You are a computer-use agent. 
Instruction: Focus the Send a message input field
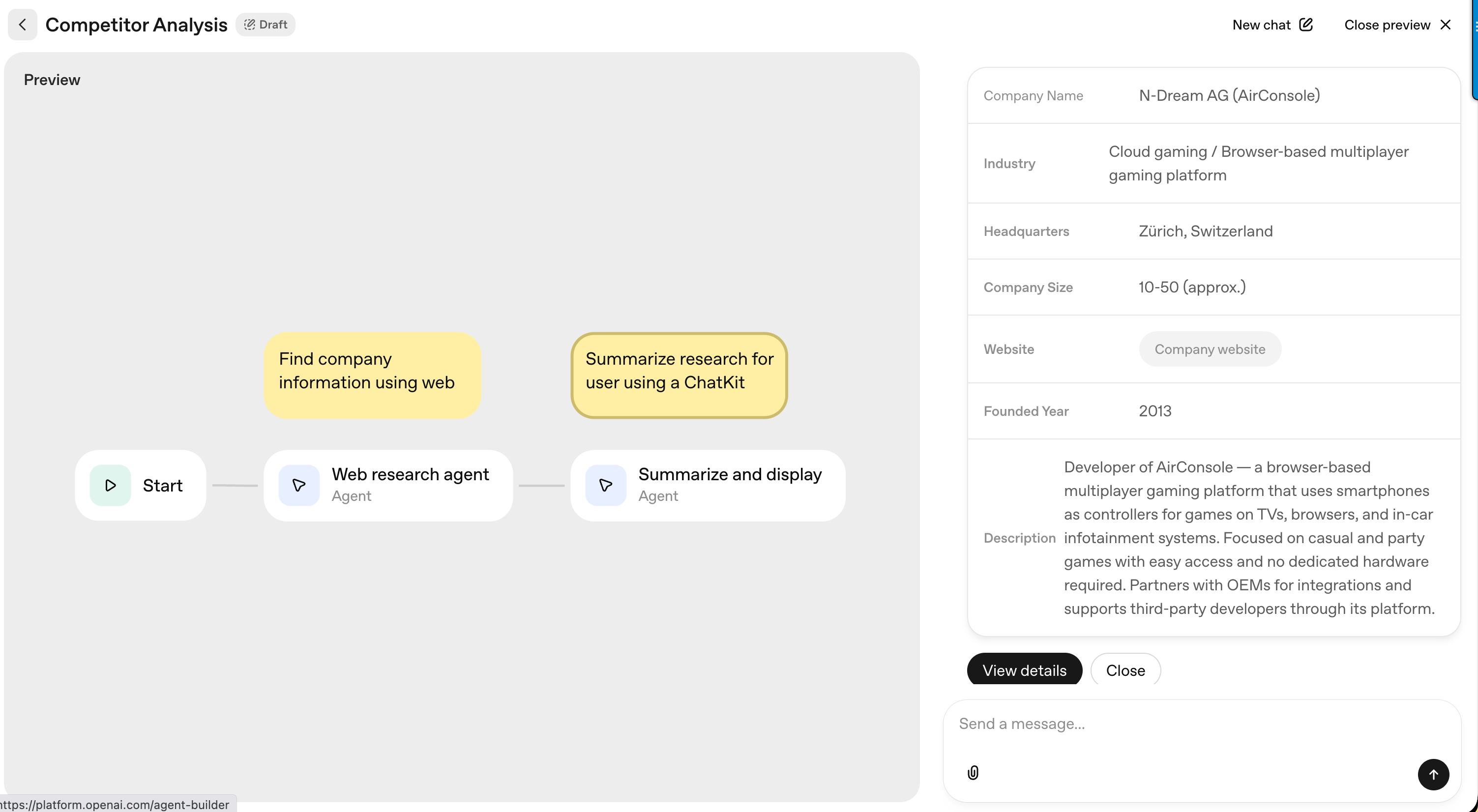pyautogui.click(x=1193, y=724)
